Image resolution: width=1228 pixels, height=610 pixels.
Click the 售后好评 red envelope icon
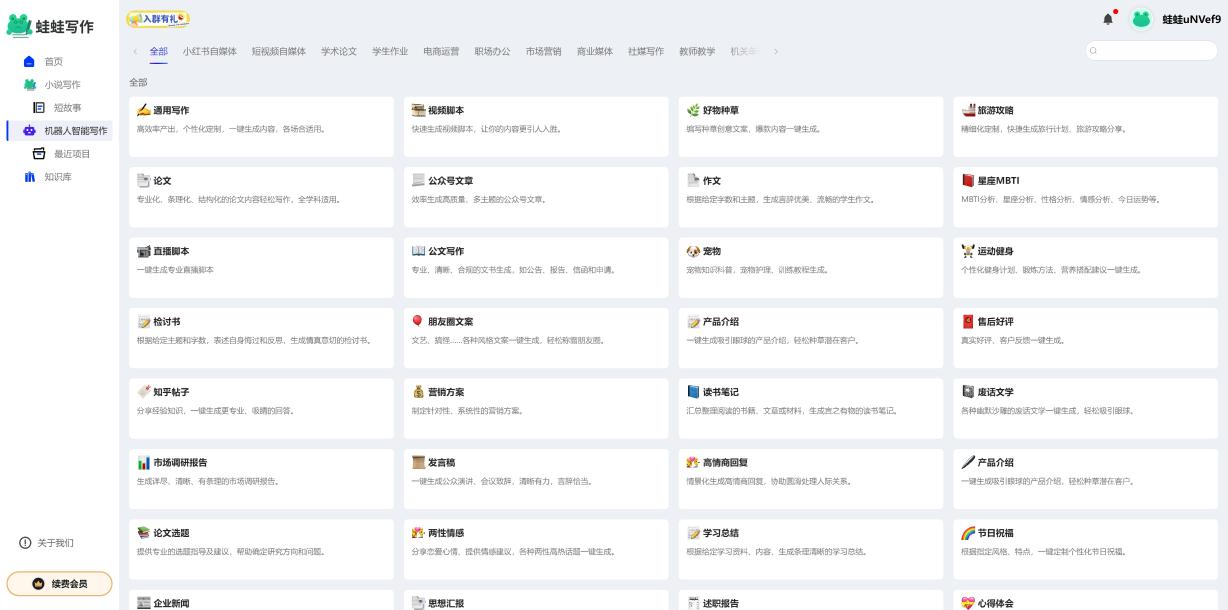(968, 322)
